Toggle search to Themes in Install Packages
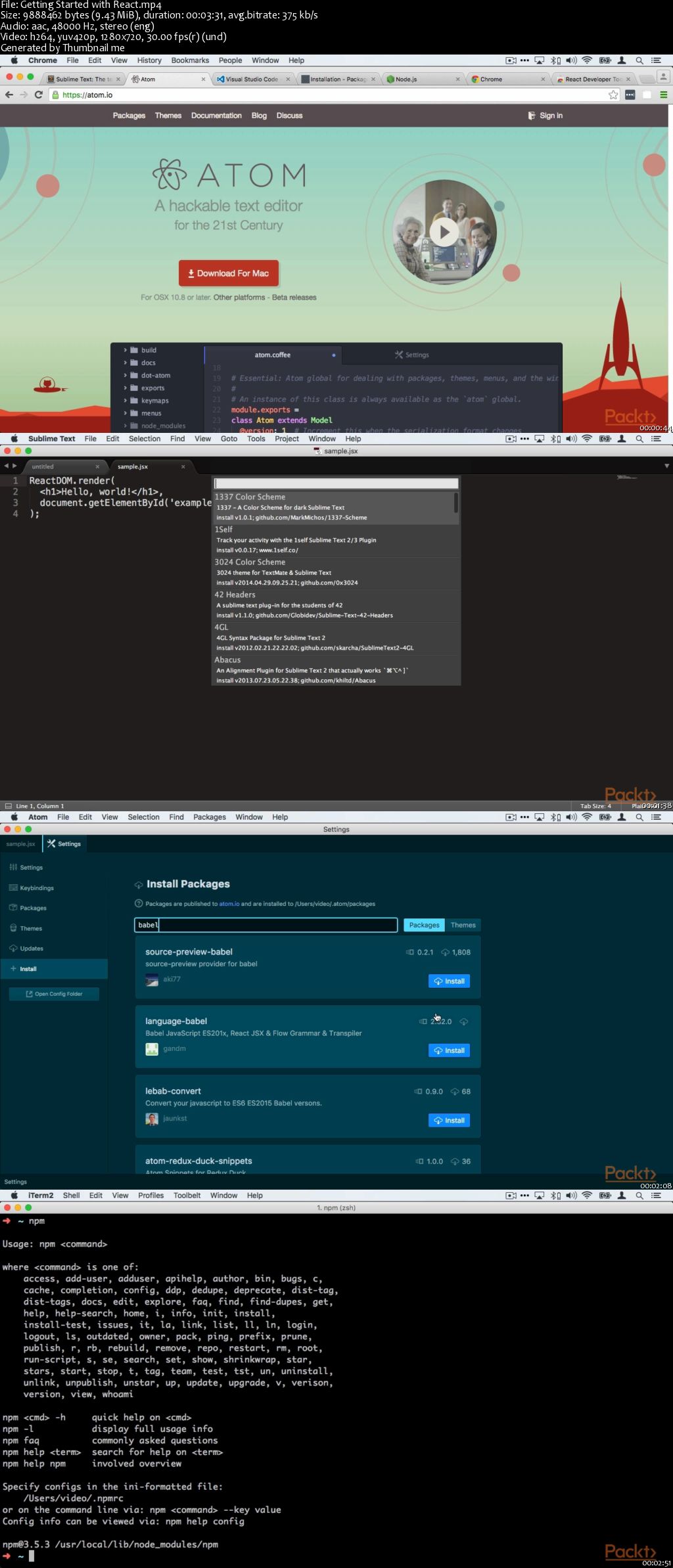Viewport: 673px width, 1568px height. pyautogui.click(x=463, y=925)
